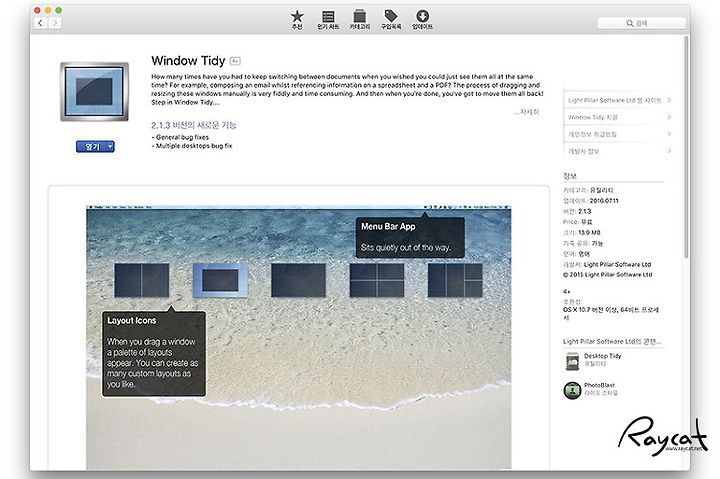
Task: Click highlighted centered-window layout icon in screenshot
Action: click(220, 280)
